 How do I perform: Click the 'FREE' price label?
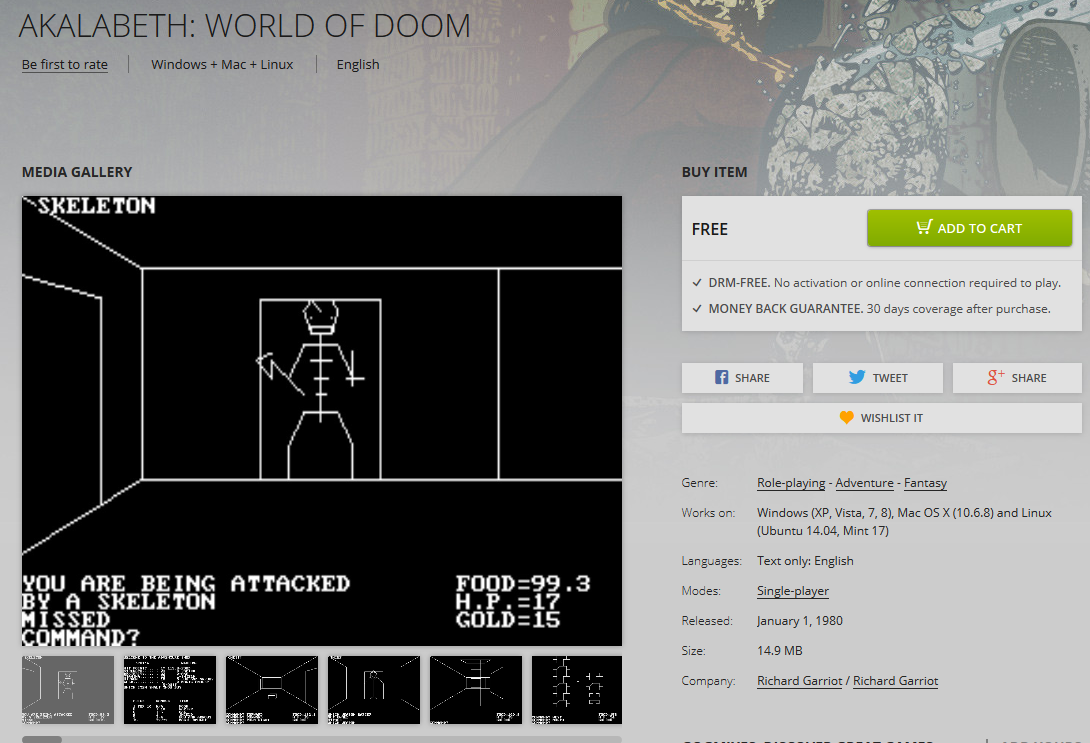710,229
